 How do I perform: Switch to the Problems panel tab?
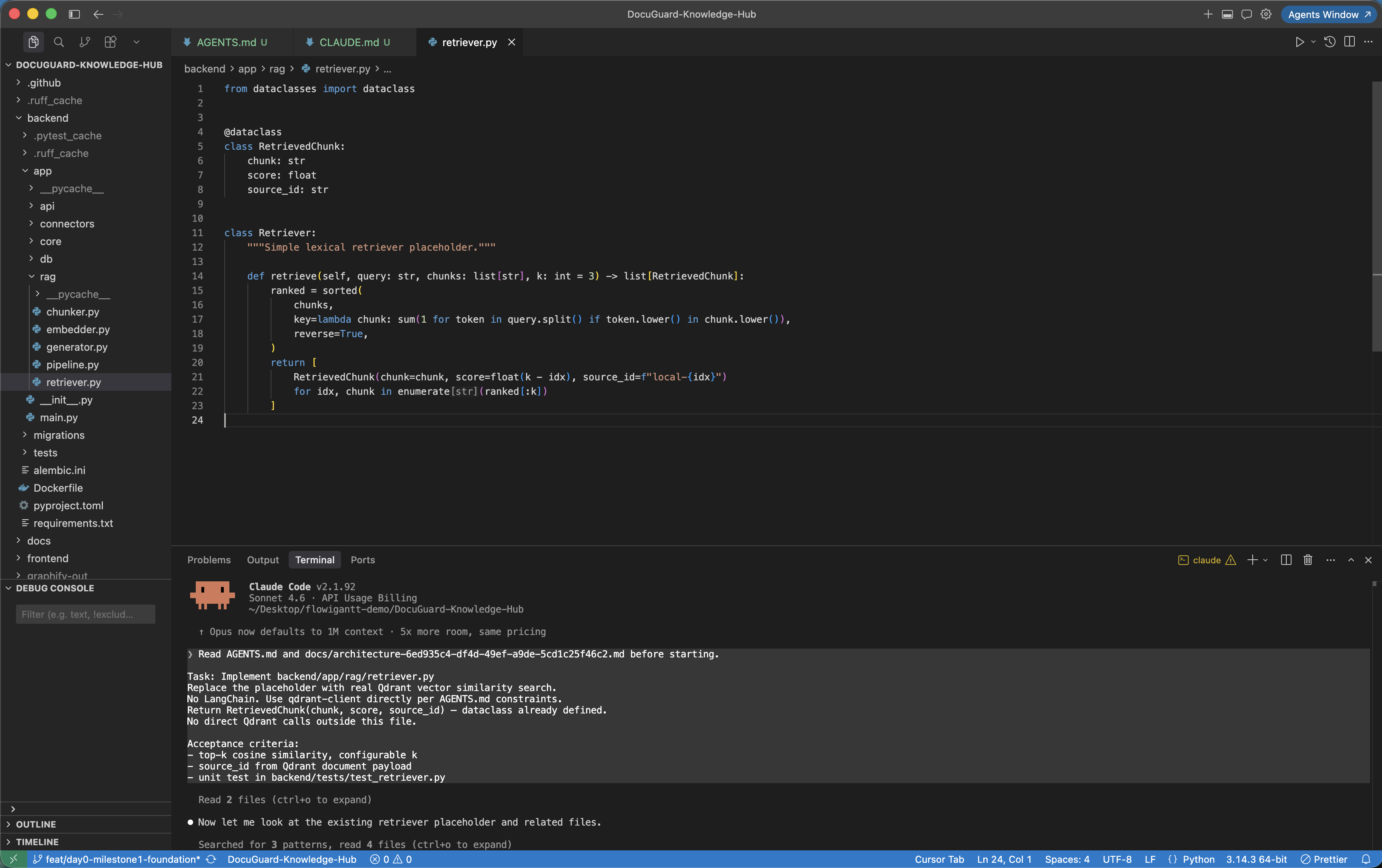pos(209,560)
